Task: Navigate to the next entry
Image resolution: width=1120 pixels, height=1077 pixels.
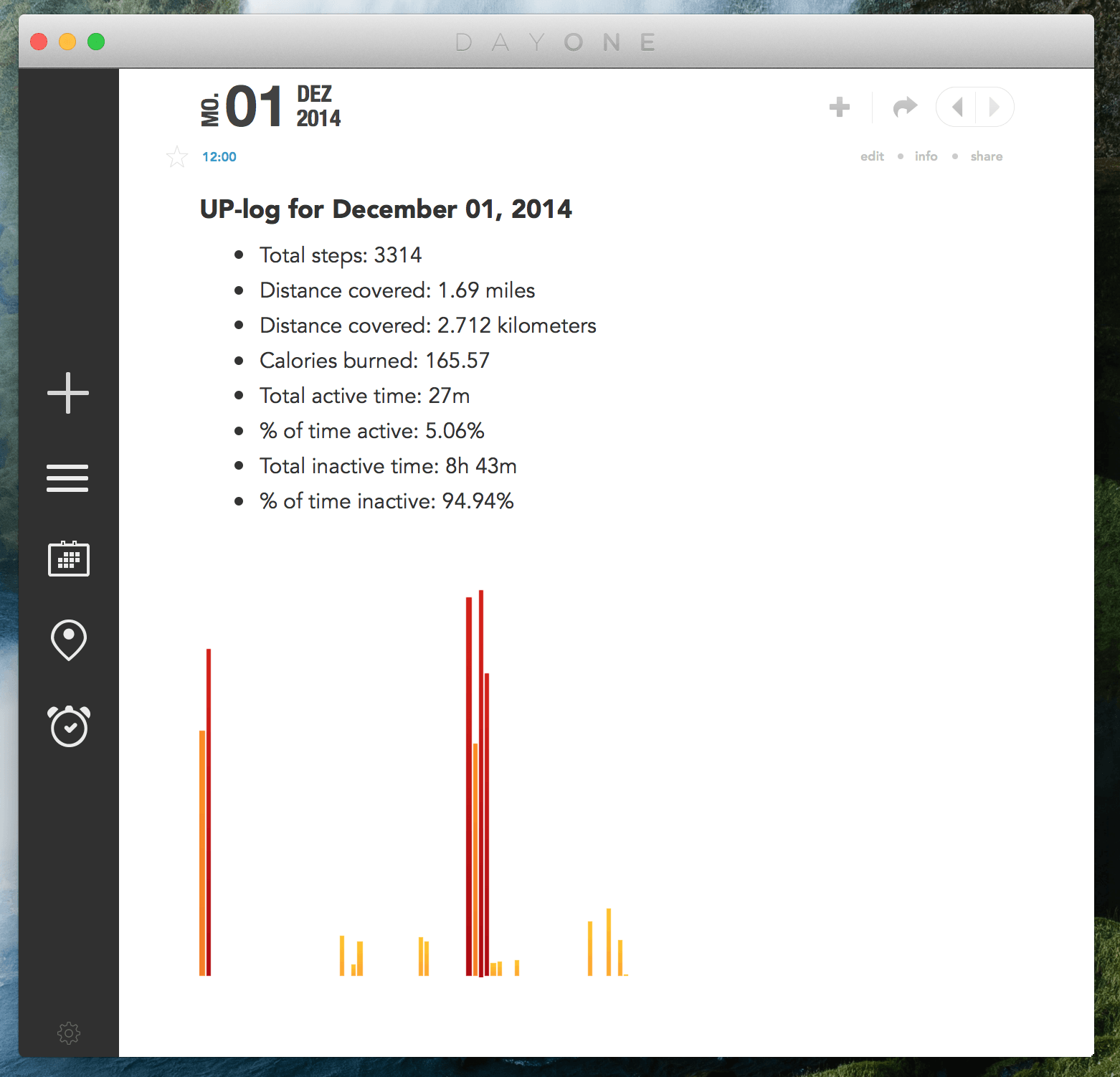Action: pos(995,107)
